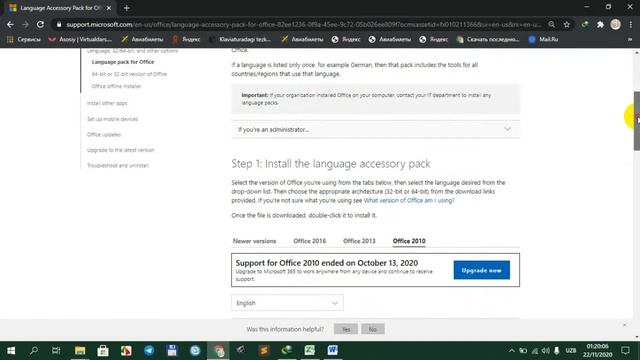Open 'Set up mobile devices' sidebar section
This screenshot has height=360, width=640.
tap(112, 119)
